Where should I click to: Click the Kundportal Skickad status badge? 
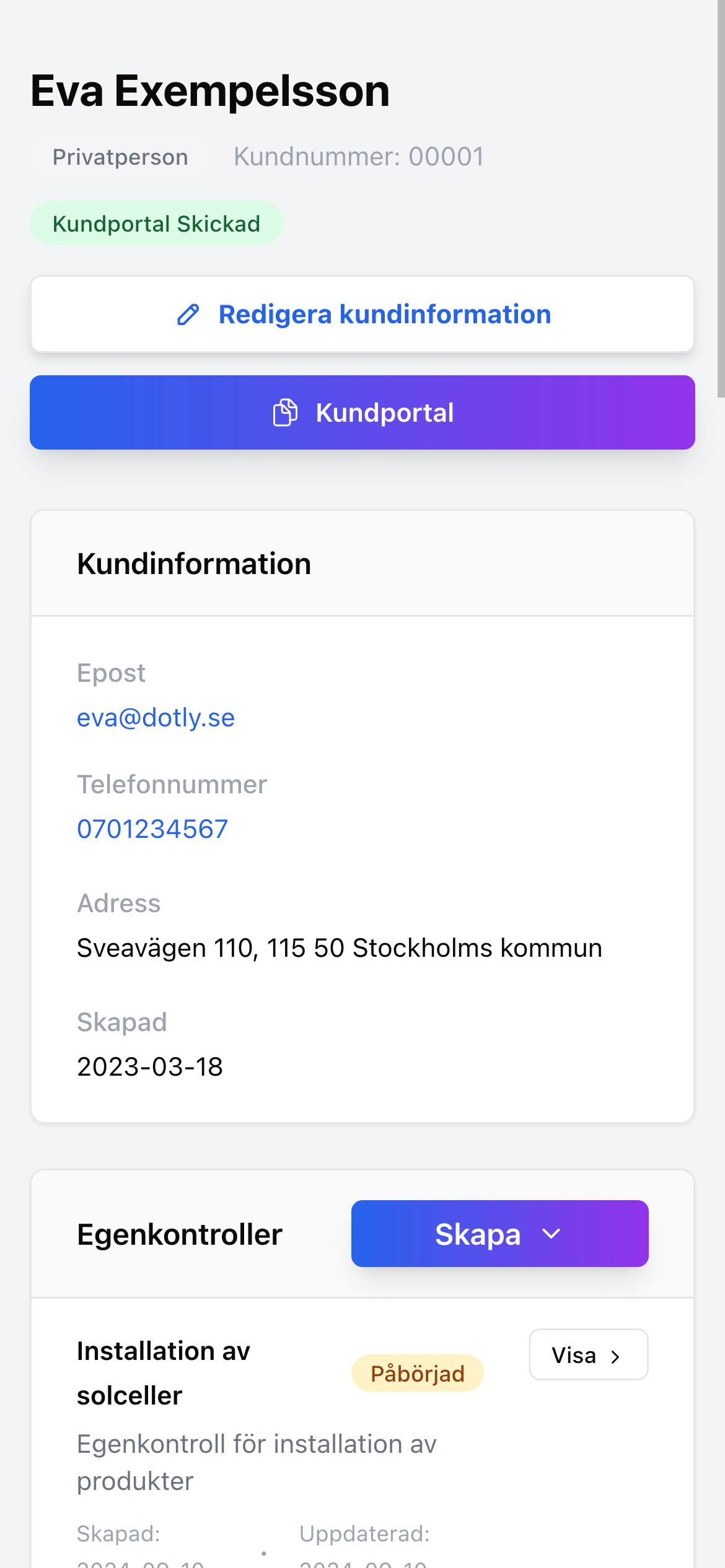[x=156, y=224]
